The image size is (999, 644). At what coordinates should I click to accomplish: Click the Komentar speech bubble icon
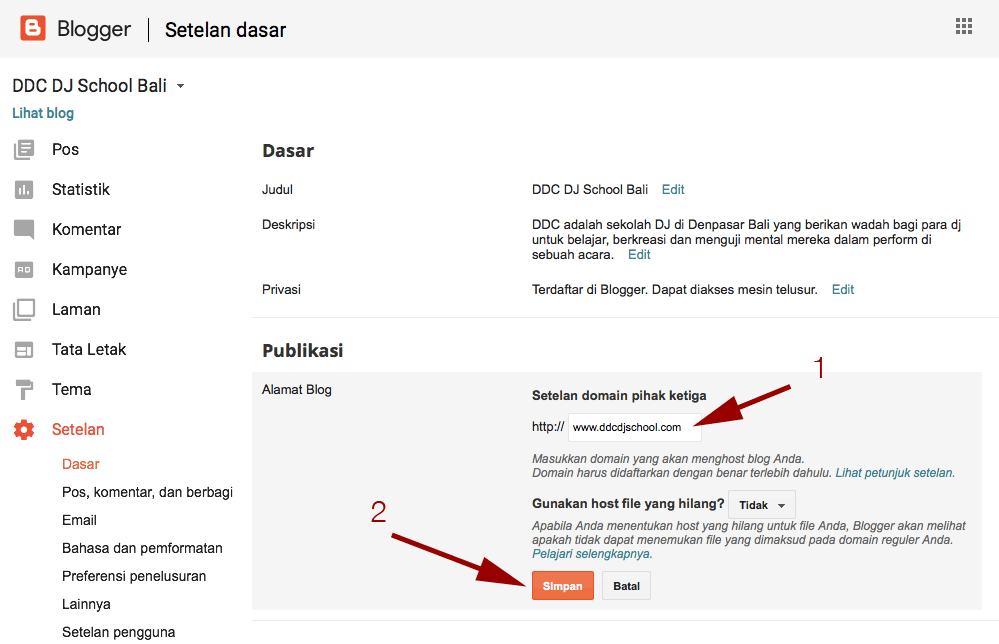(x=24, y=229)
